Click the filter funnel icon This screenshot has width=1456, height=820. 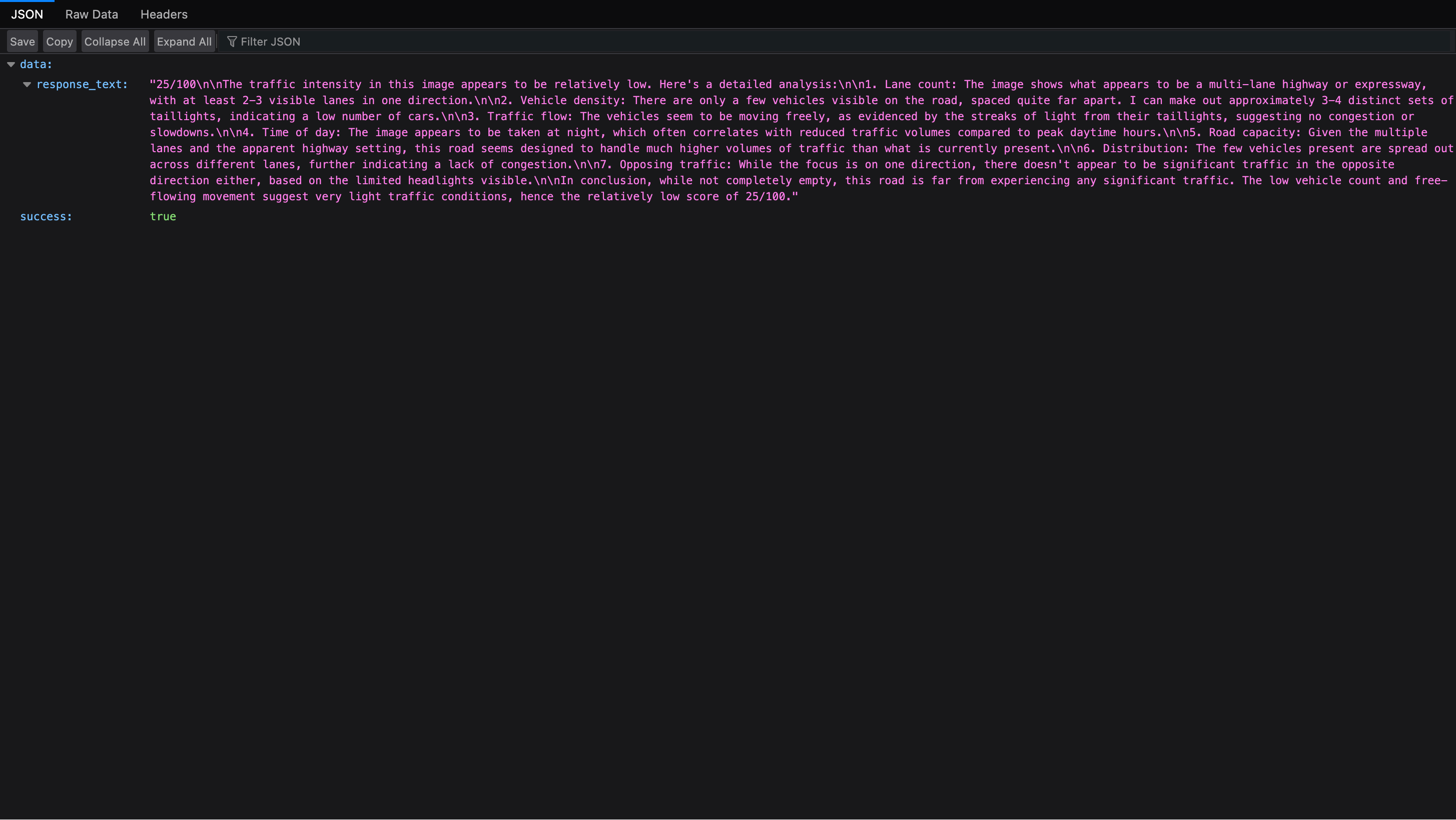(231, 41)
